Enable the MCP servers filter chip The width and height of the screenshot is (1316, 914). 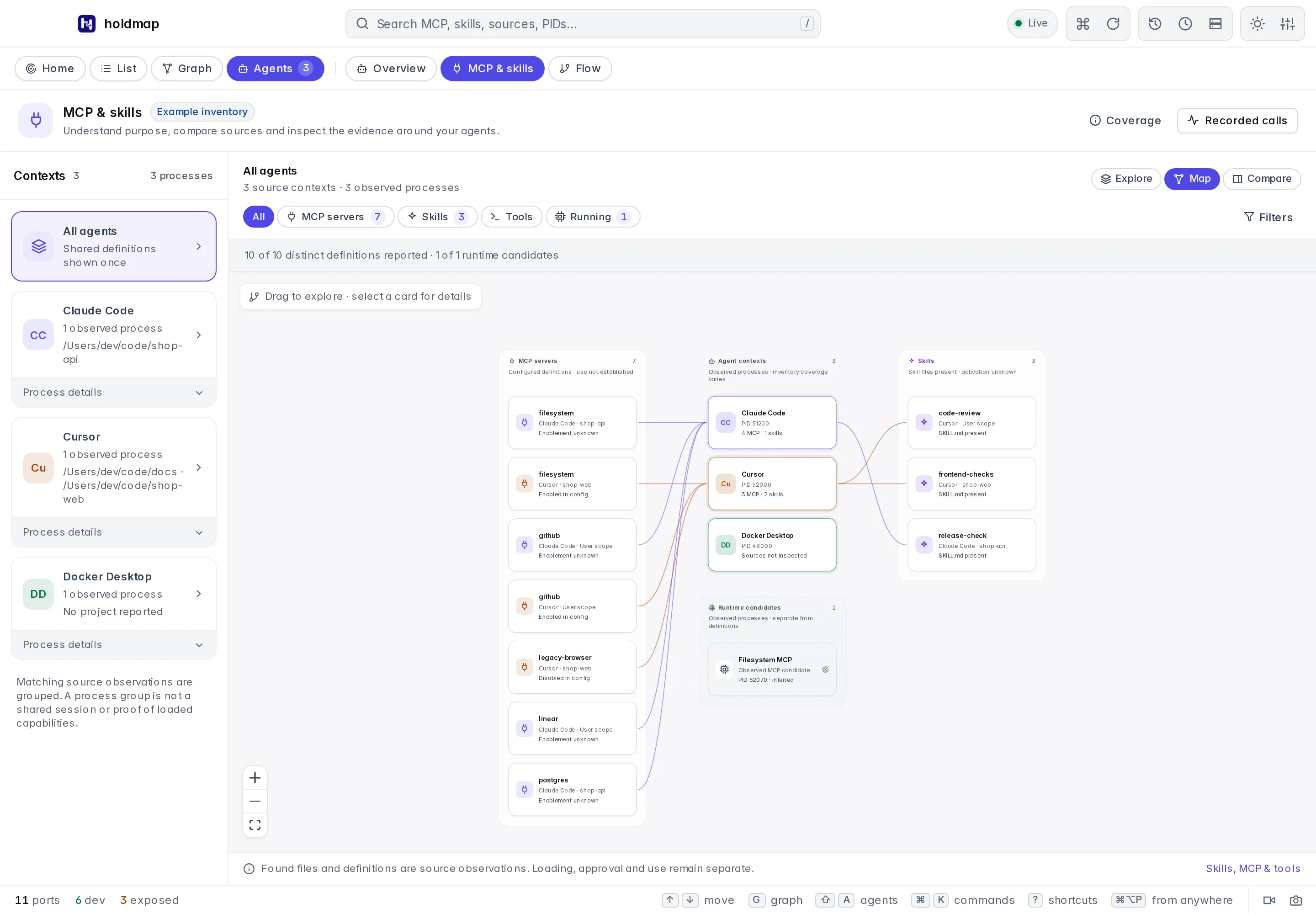tap(335, 217)
